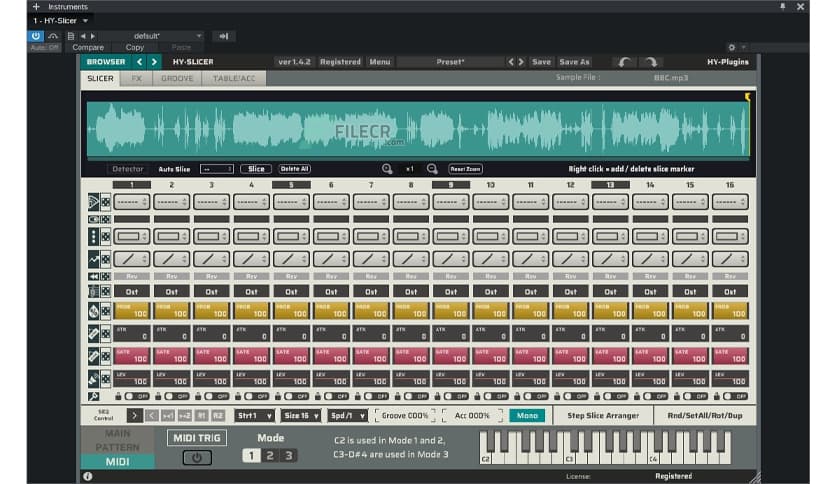836x484 pixels.
Task: Click the probability percent row icon
Action: 94,311
